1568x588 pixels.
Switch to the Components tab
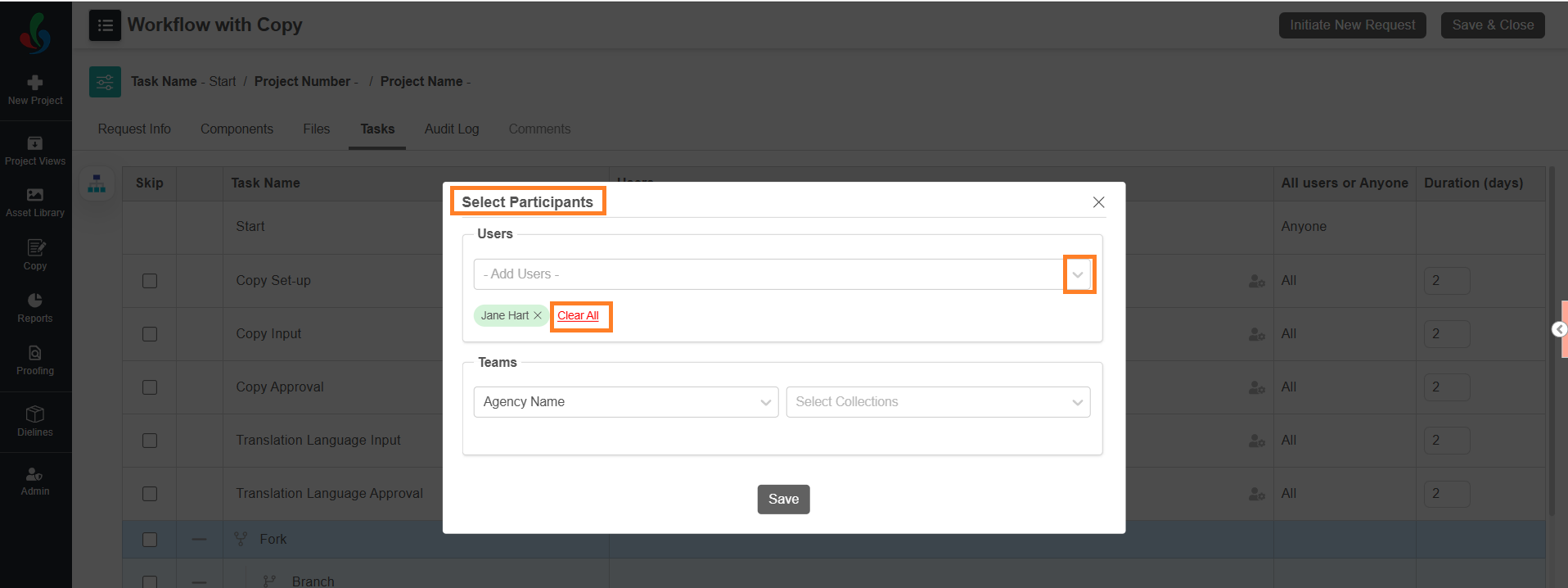237,129
